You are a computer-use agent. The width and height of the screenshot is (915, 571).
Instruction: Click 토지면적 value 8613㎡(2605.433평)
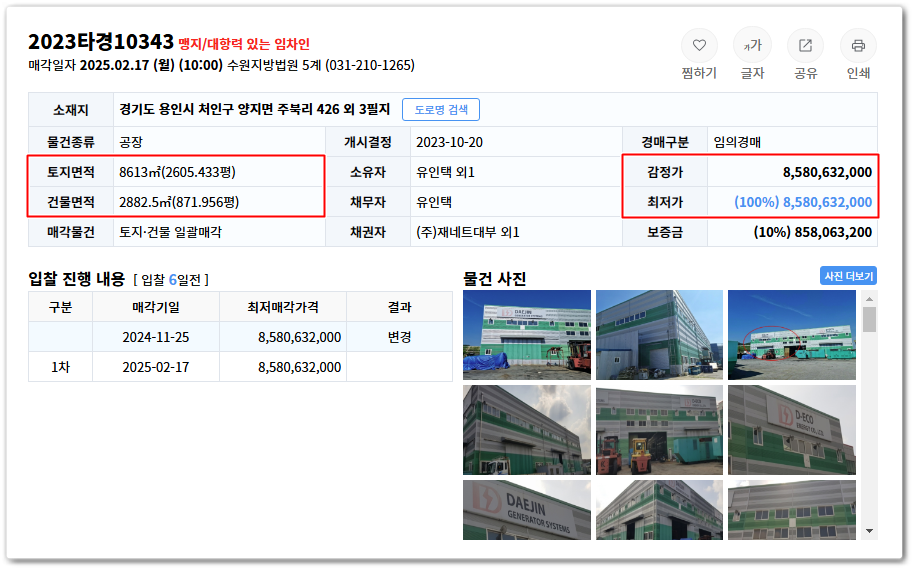[177, 172]
